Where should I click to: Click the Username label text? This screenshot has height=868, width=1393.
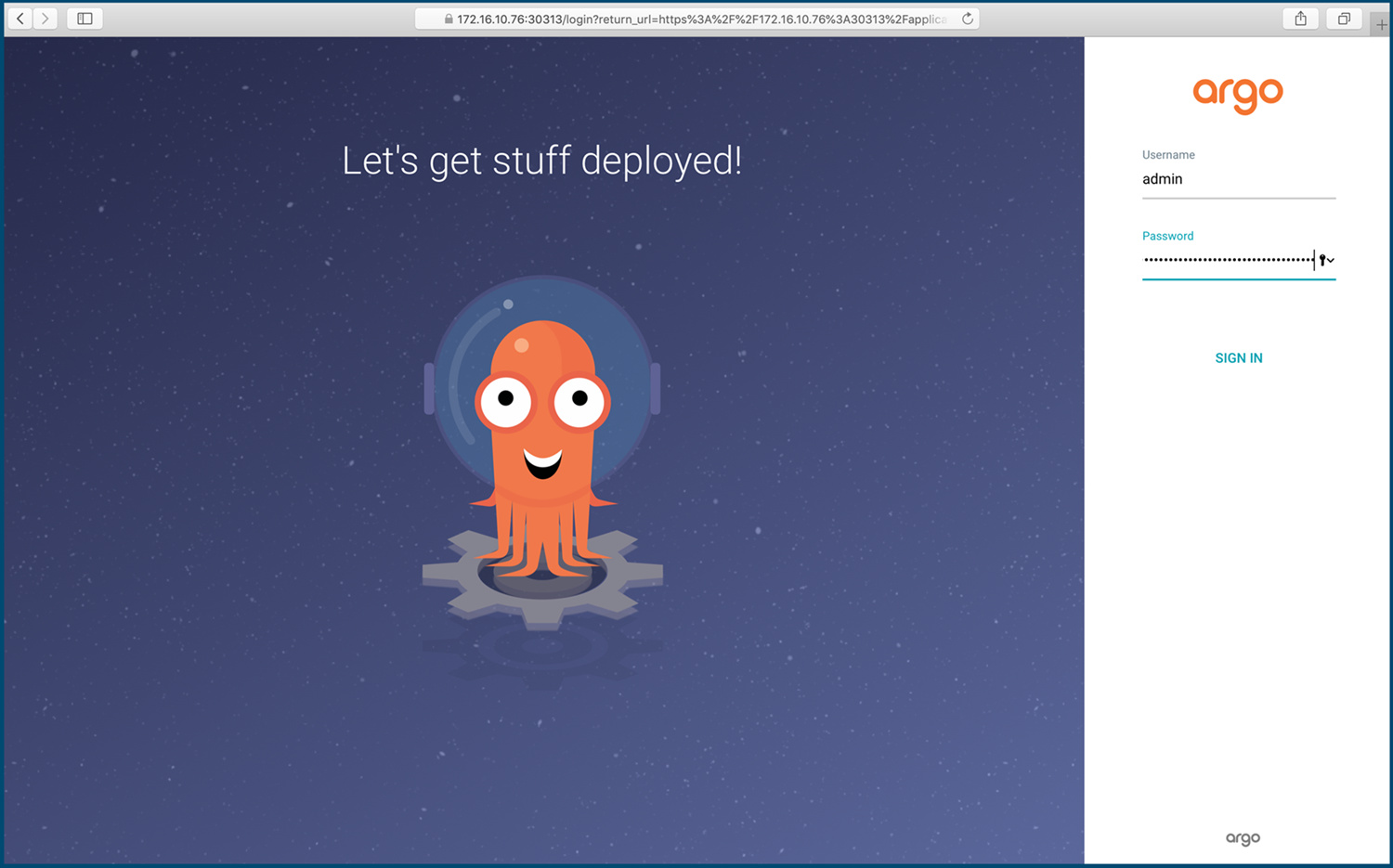pos(1168,155)
